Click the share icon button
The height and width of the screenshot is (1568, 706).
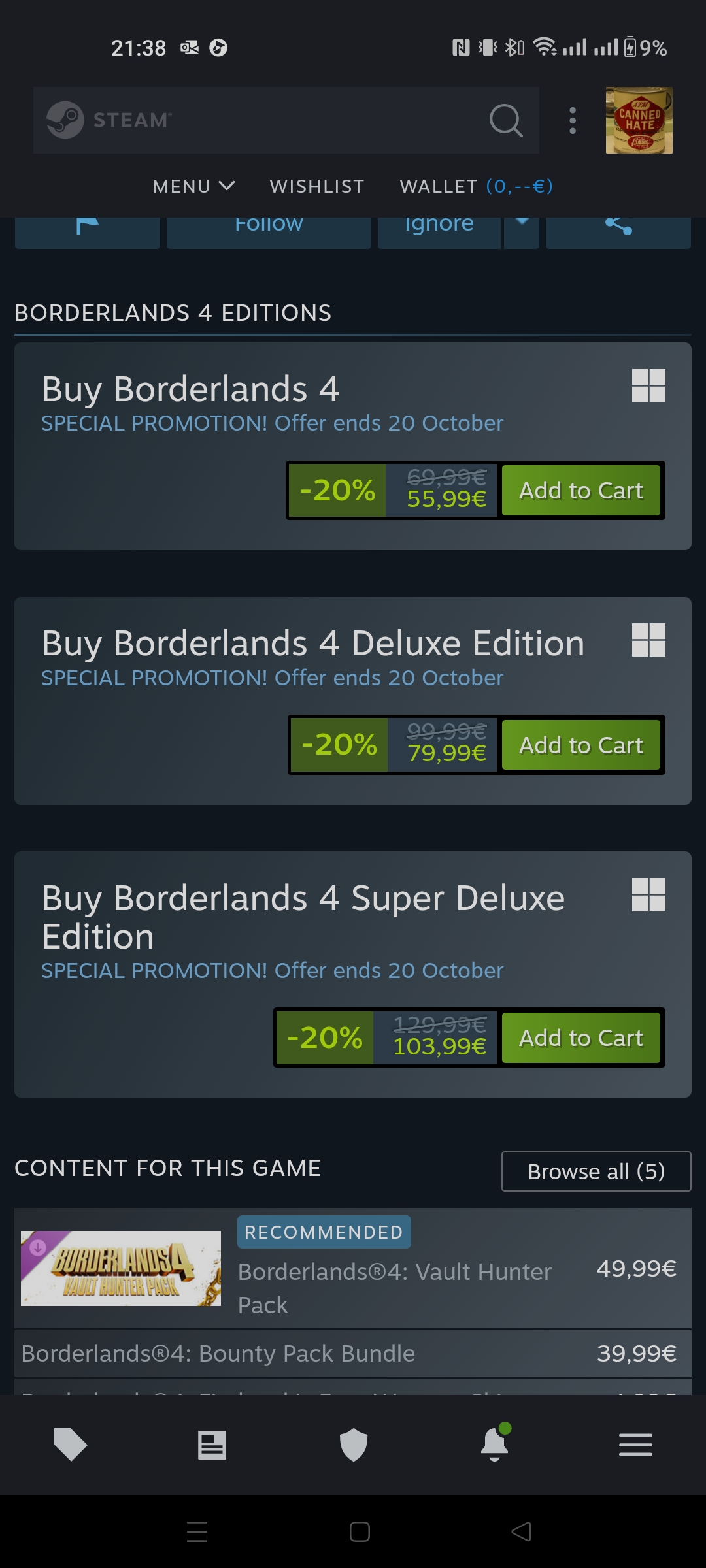point(618,228)
